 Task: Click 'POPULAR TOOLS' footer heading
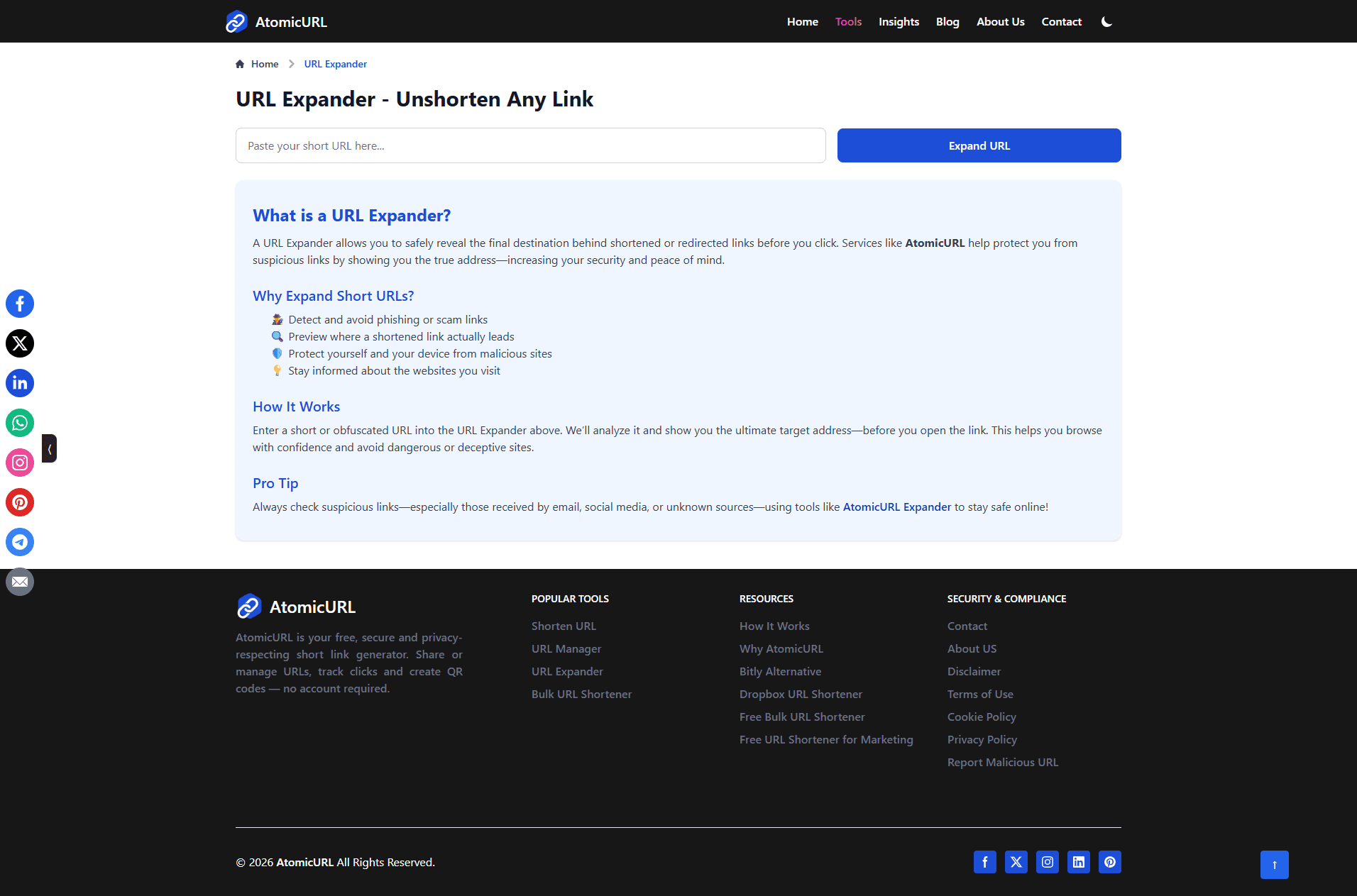[x=570, y=599]
